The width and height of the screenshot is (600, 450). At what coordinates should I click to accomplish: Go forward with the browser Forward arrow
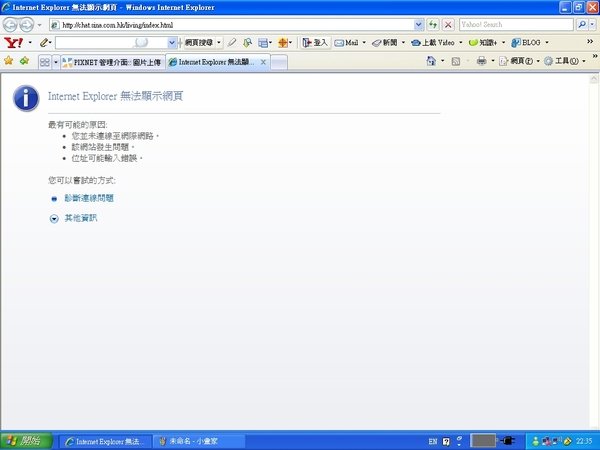[26, 25]
